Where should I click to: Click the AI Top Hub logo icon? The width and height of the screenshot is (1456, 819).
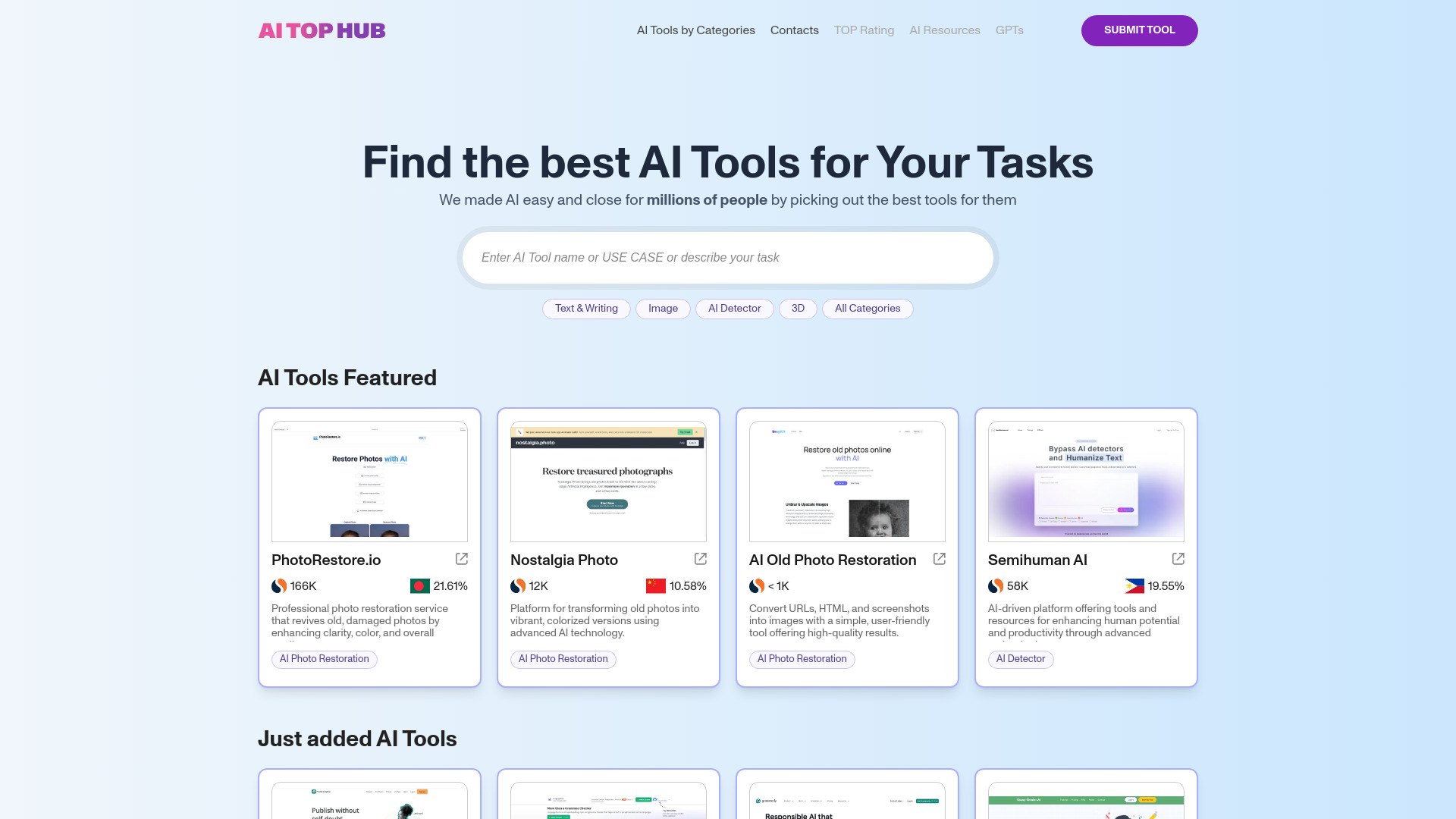(321, 30)
